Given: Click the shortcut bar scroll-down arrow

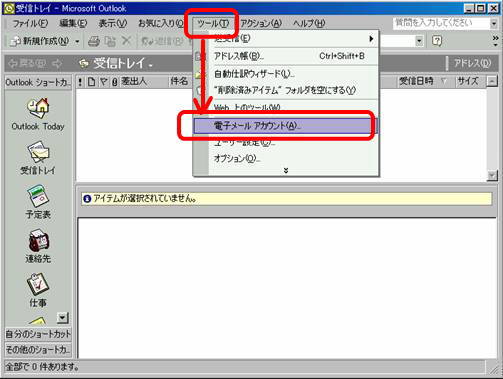Looking at the screenshot, I should 63,318.
